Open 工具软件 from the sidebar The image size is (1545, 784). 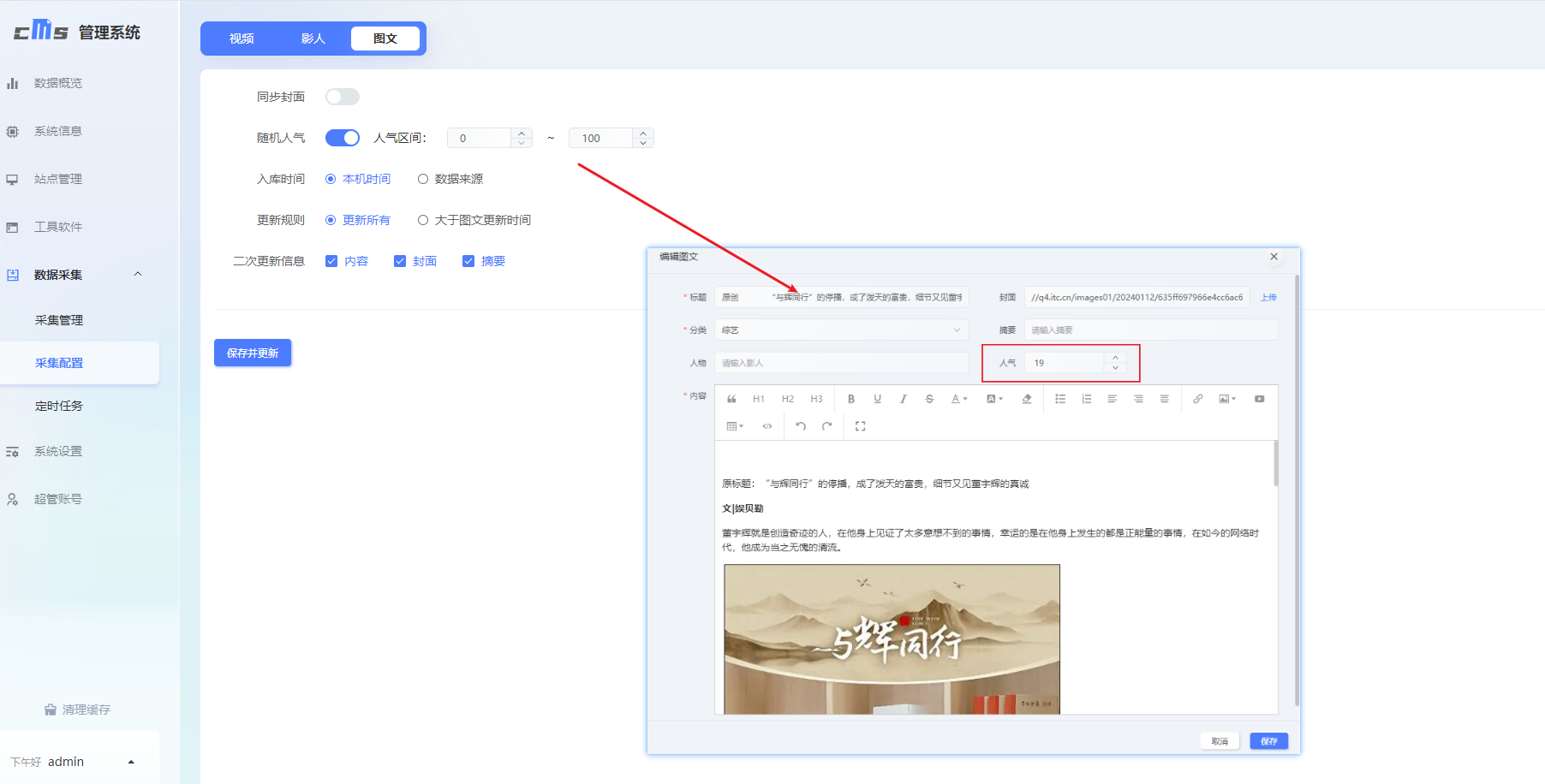tap(58, 227)
